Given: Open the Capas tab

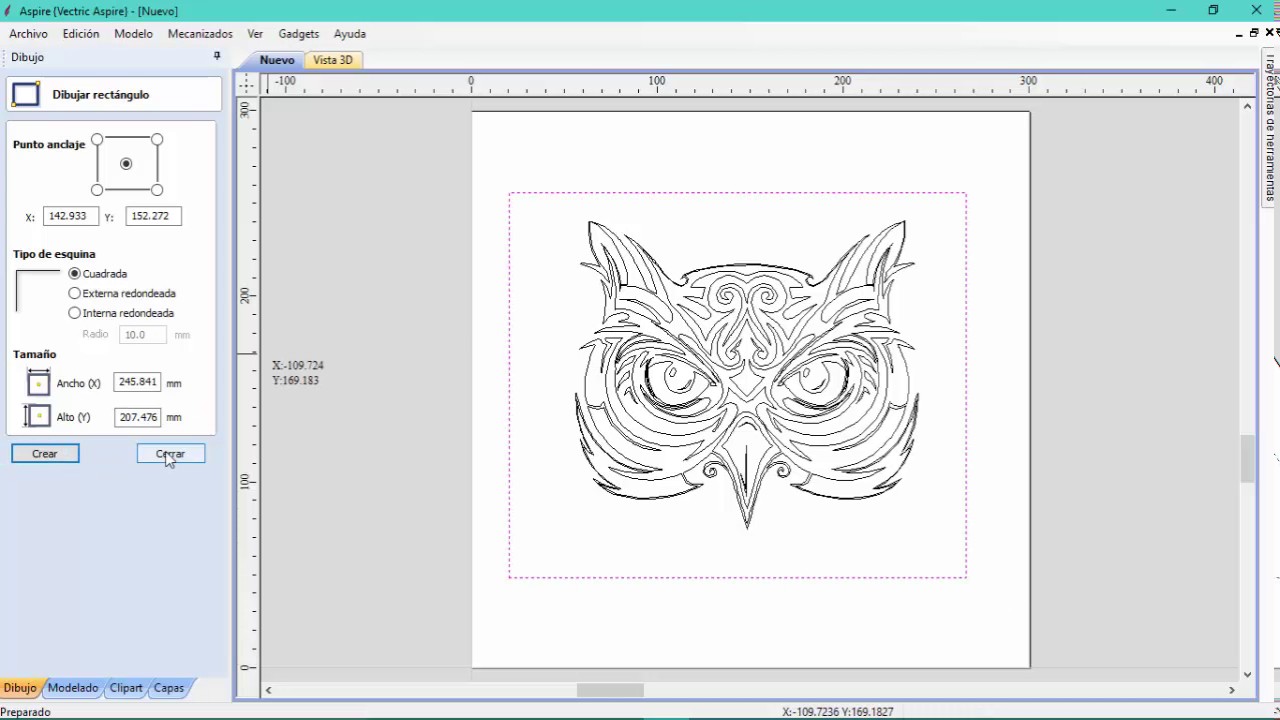Looking at the screenshot, I should point(169,688).
